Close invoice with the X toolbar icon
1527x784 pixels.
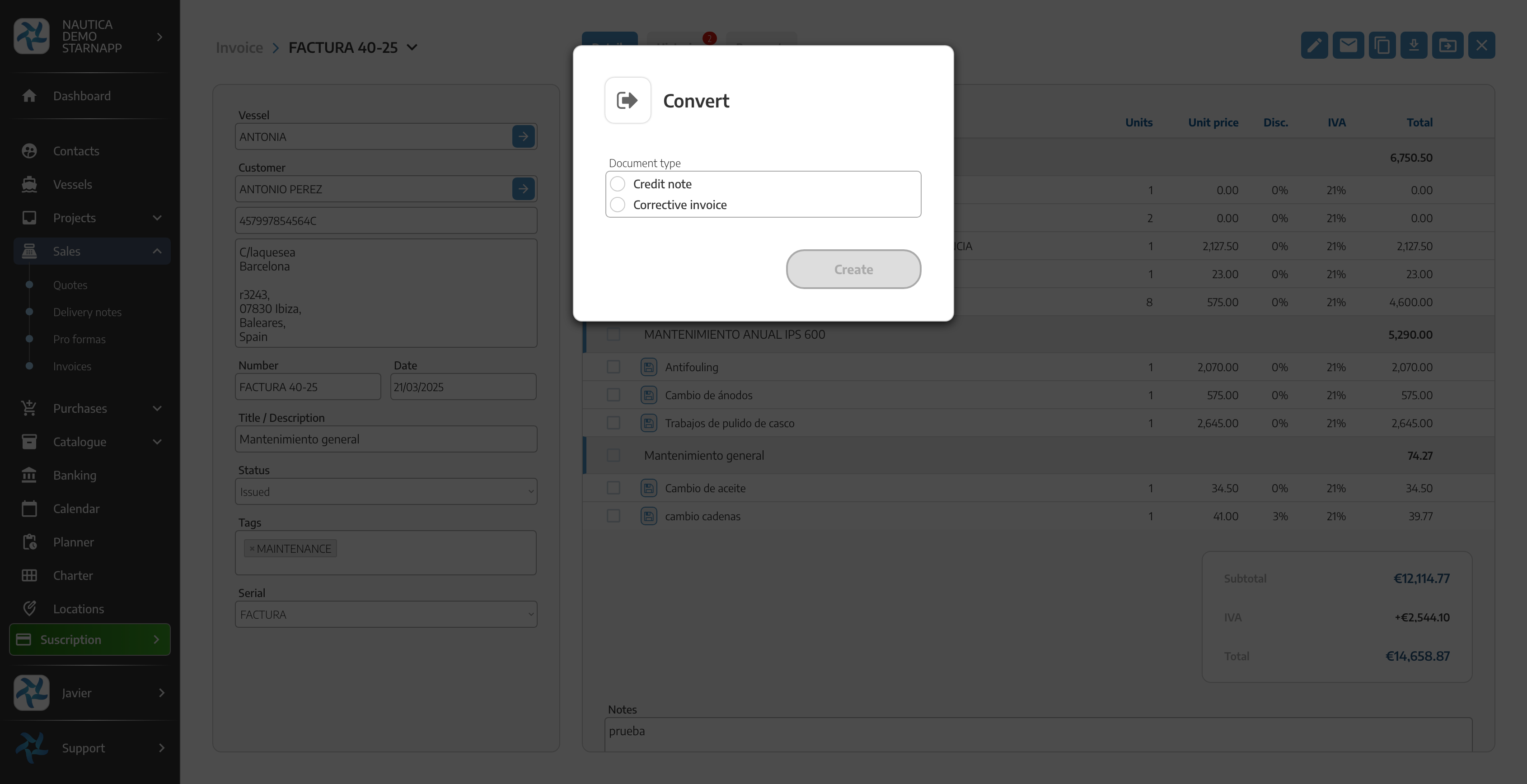[1481, 45]
